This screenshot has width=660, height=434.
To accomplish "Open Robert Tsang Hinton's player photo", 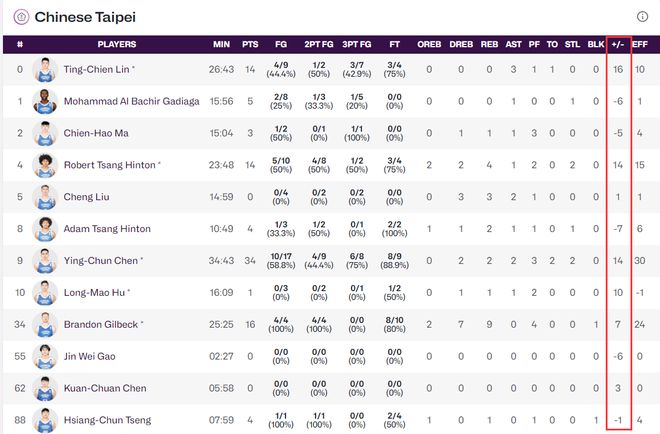I will 45,165.
